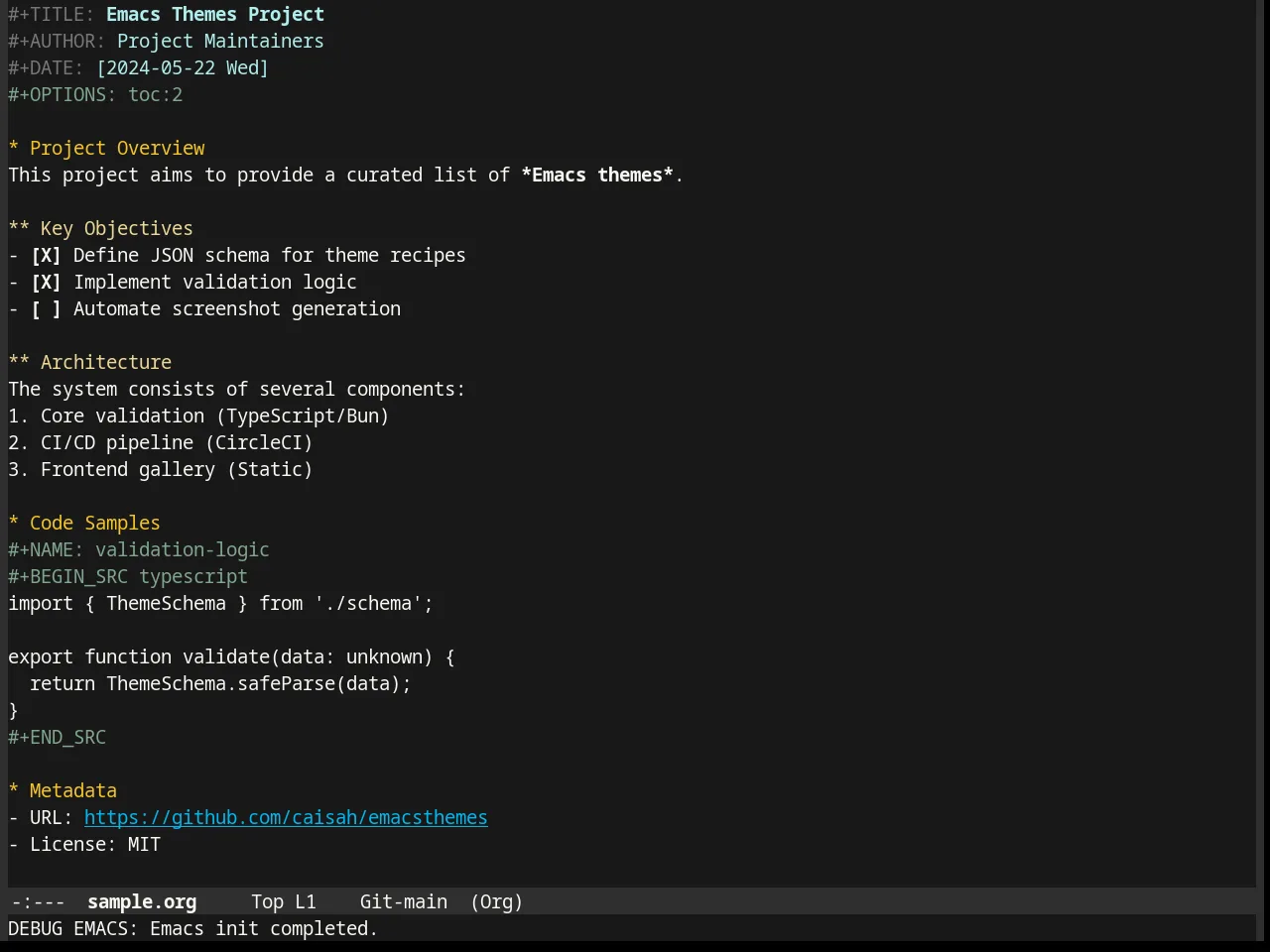Toggle the checkbox for Implement validation logic
Image resolution: width=1270 pixels, height=952 pixels.
(46, 283)
